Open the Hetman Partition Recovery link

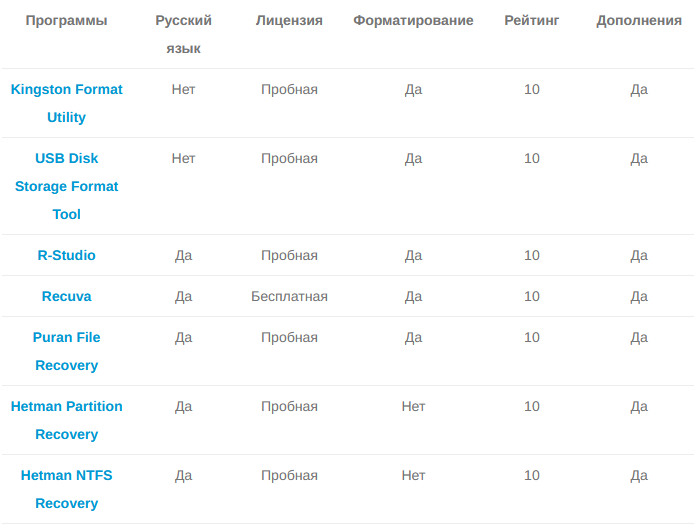tap(66, 420)
